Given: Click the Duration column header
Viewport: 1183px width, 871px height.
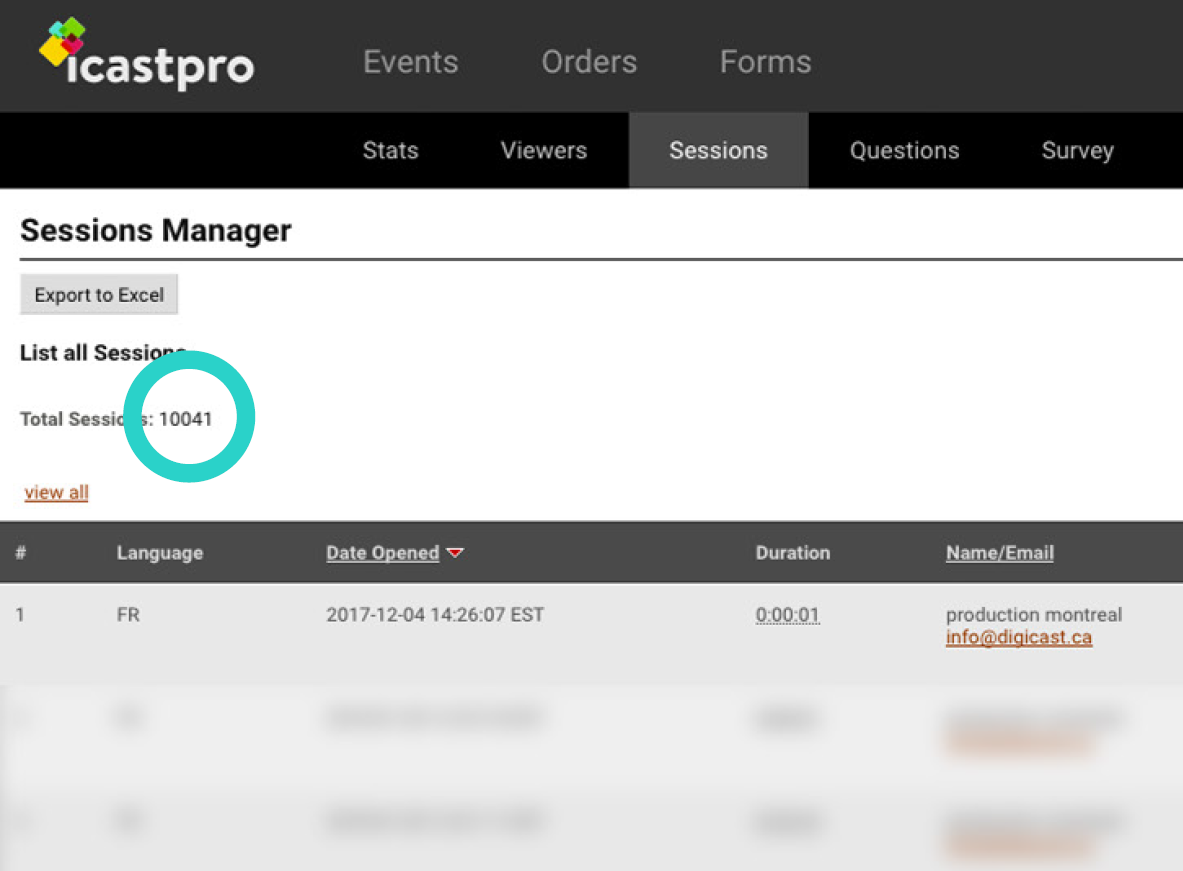Looking at the screenshot, I should 792,553.
